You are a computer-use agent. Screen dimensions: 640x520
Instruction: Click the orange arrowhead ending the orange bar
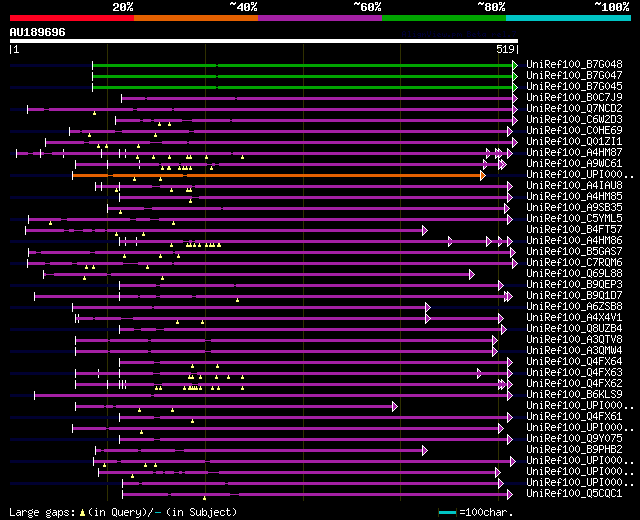[483, 176]
